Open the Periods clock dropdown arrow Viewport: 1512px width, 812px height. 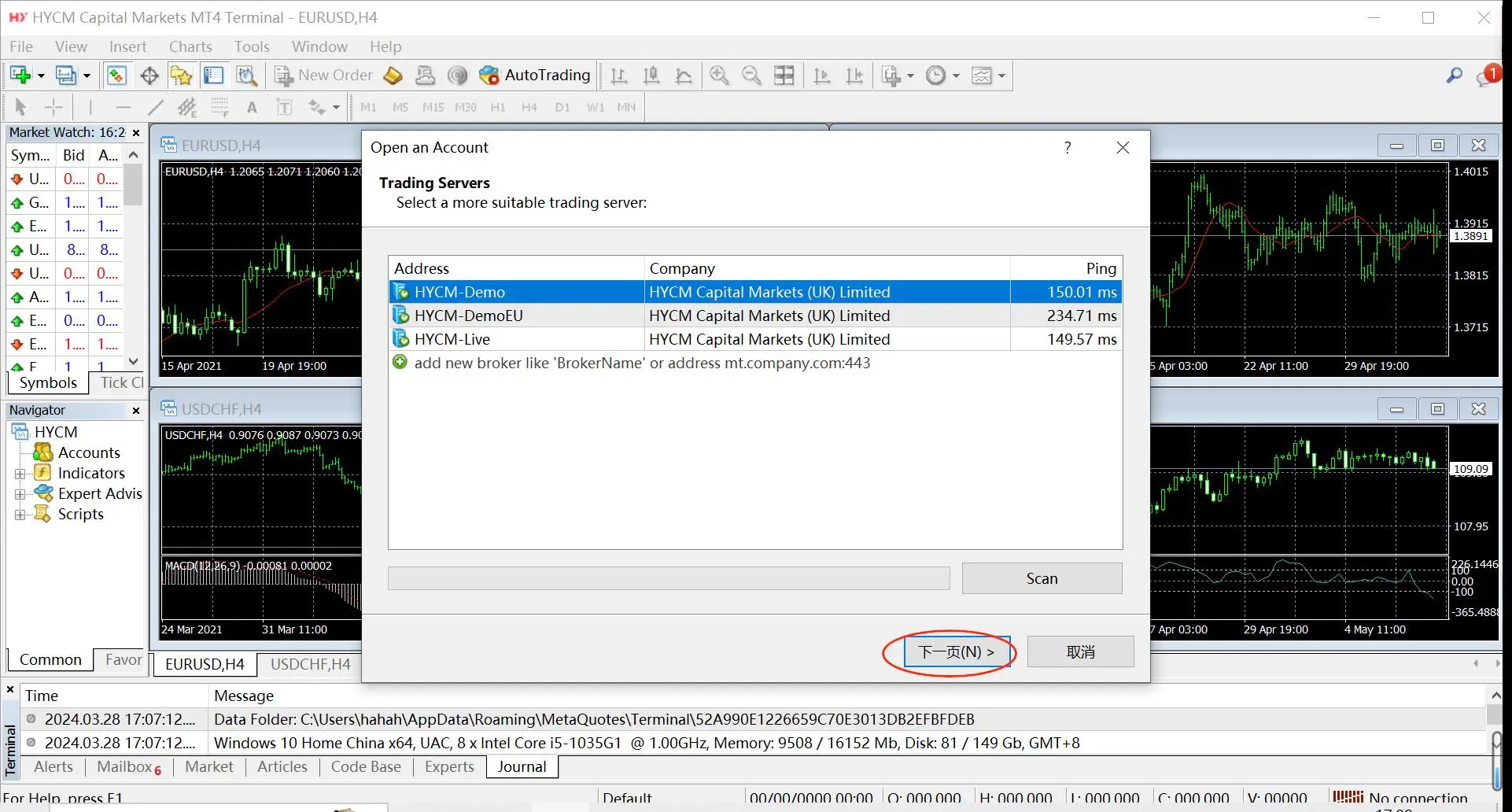956,76
